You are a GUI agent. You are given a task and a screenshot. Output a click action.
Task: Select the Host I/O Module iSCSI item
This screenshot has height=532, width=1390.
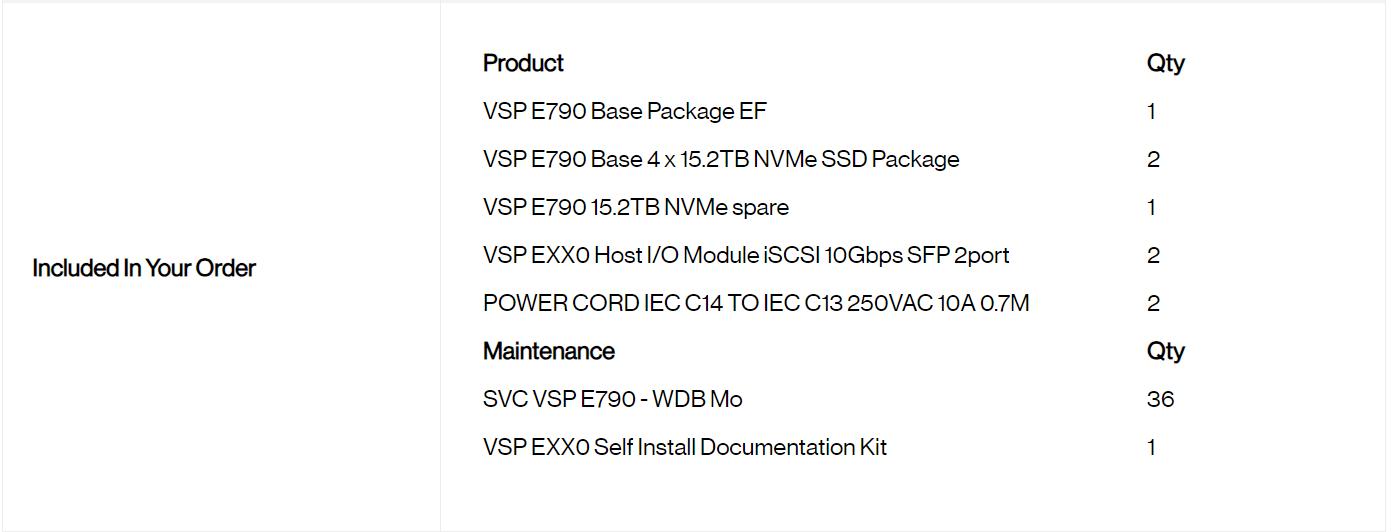pyautogui.click(x=745, y=255)
